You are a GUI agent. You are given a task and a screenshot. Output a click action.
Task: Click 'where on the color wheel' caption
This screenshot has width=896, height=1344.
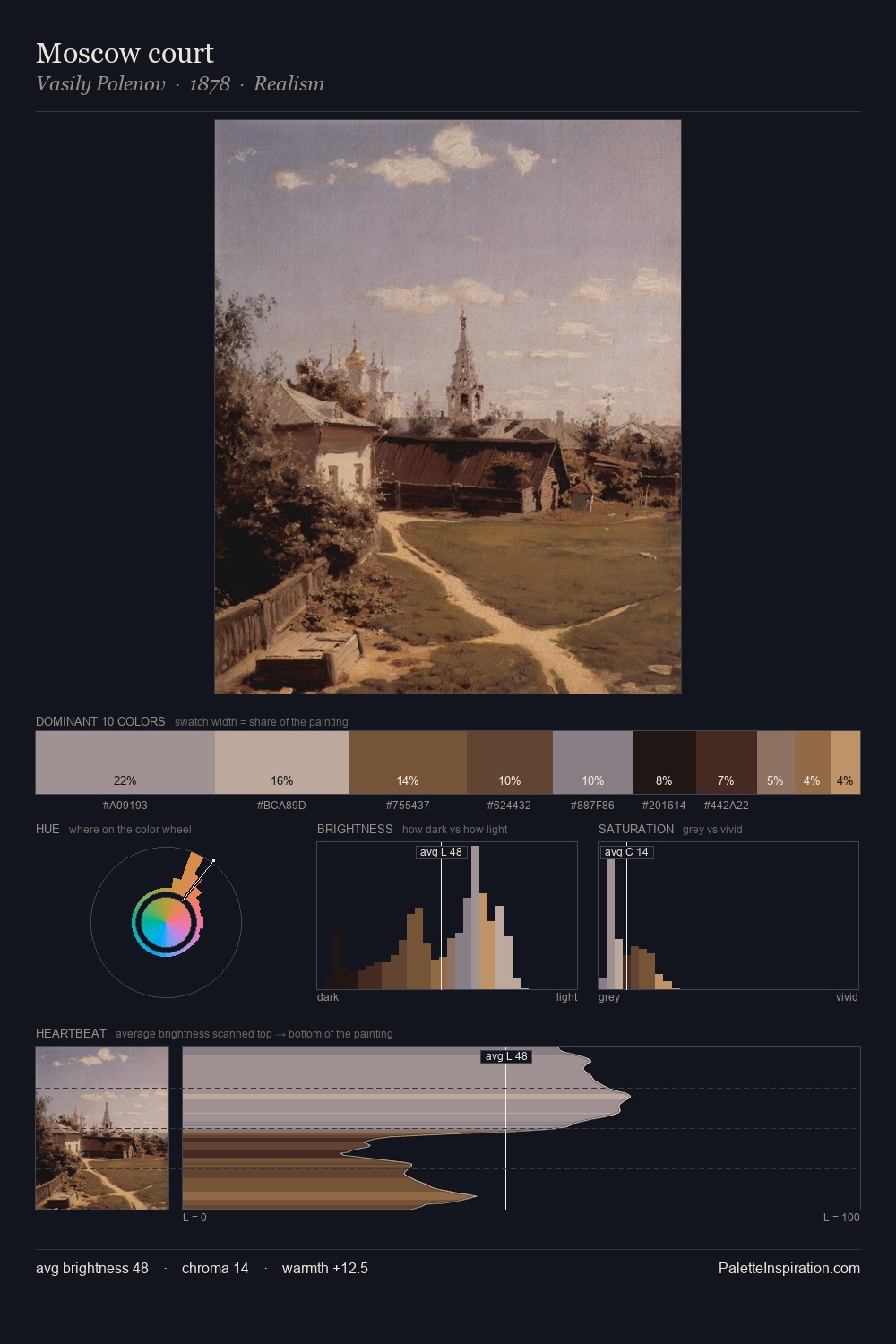coord(130,830)
